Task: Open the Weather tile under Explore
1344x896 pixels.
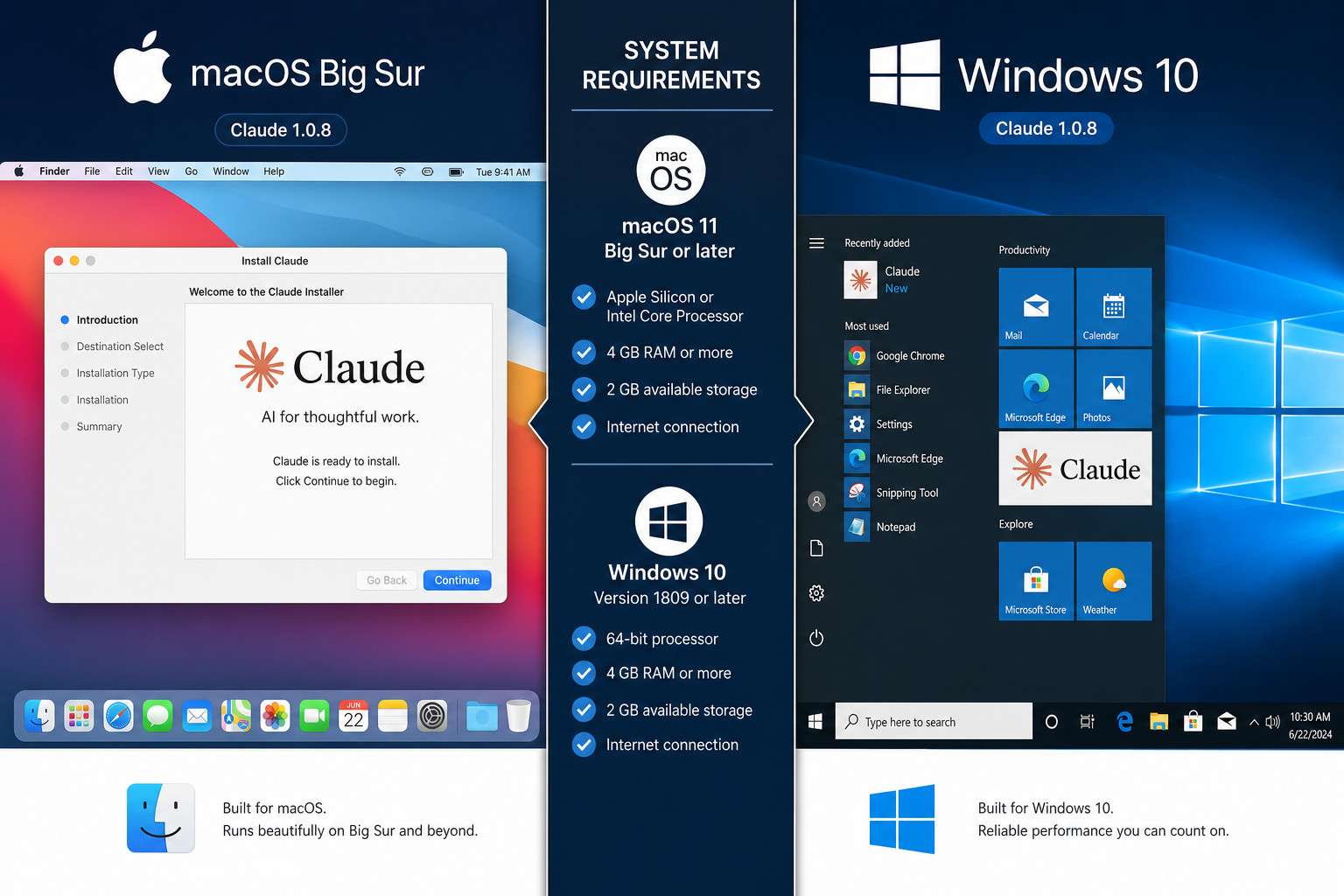Action: pos(1114,581)
